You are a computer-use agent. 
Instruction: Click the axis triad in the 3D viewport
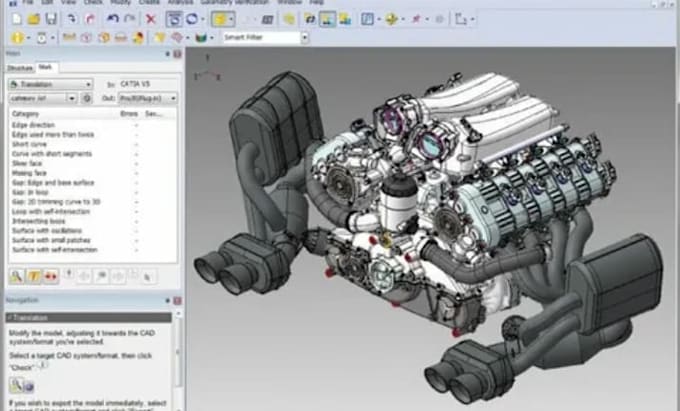tap(207, 70)
